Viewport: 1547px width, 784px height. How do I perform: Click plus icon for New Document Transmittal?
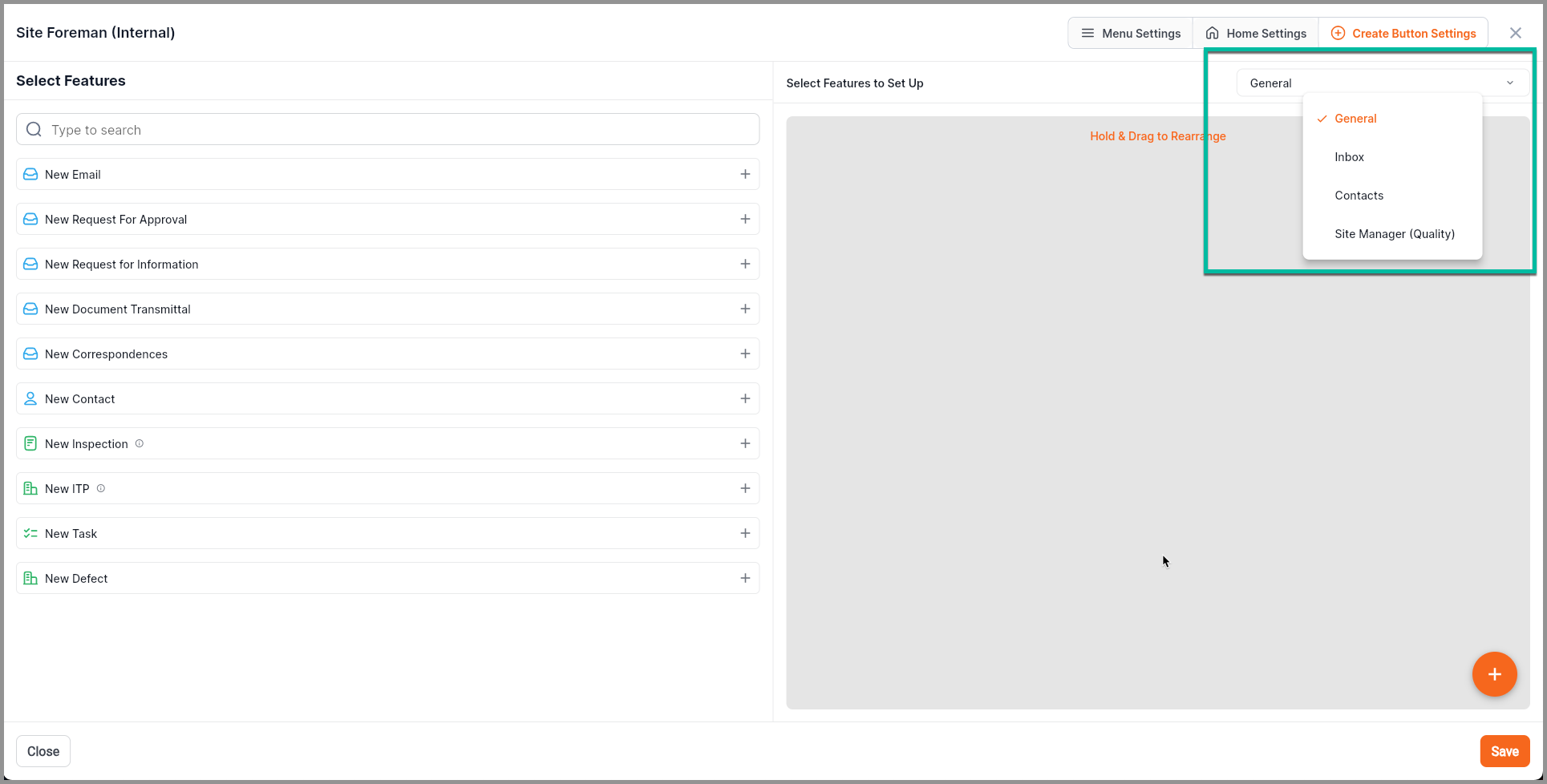(745, 309)
